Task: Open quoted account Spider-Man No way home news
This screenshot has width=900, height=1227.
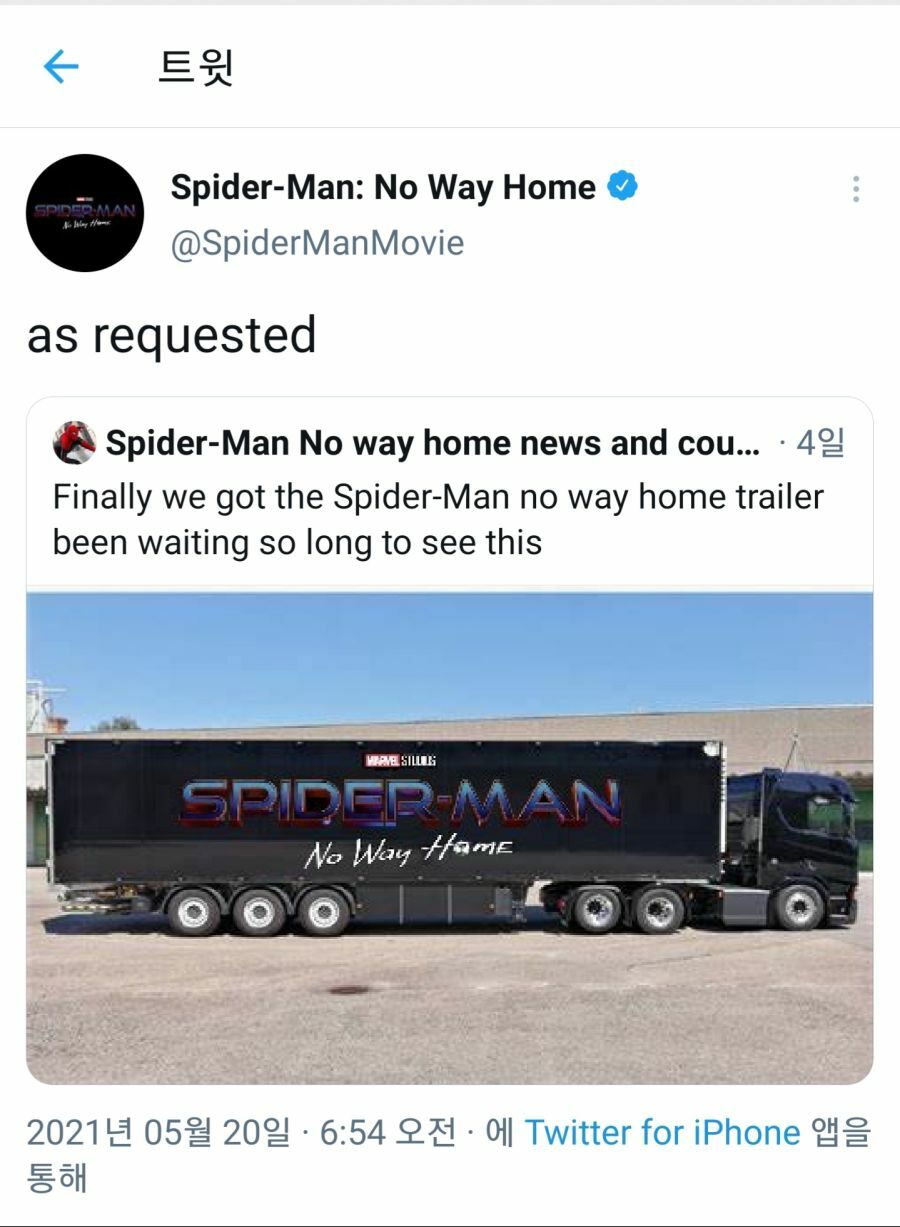Action: (x=433, y=443)
